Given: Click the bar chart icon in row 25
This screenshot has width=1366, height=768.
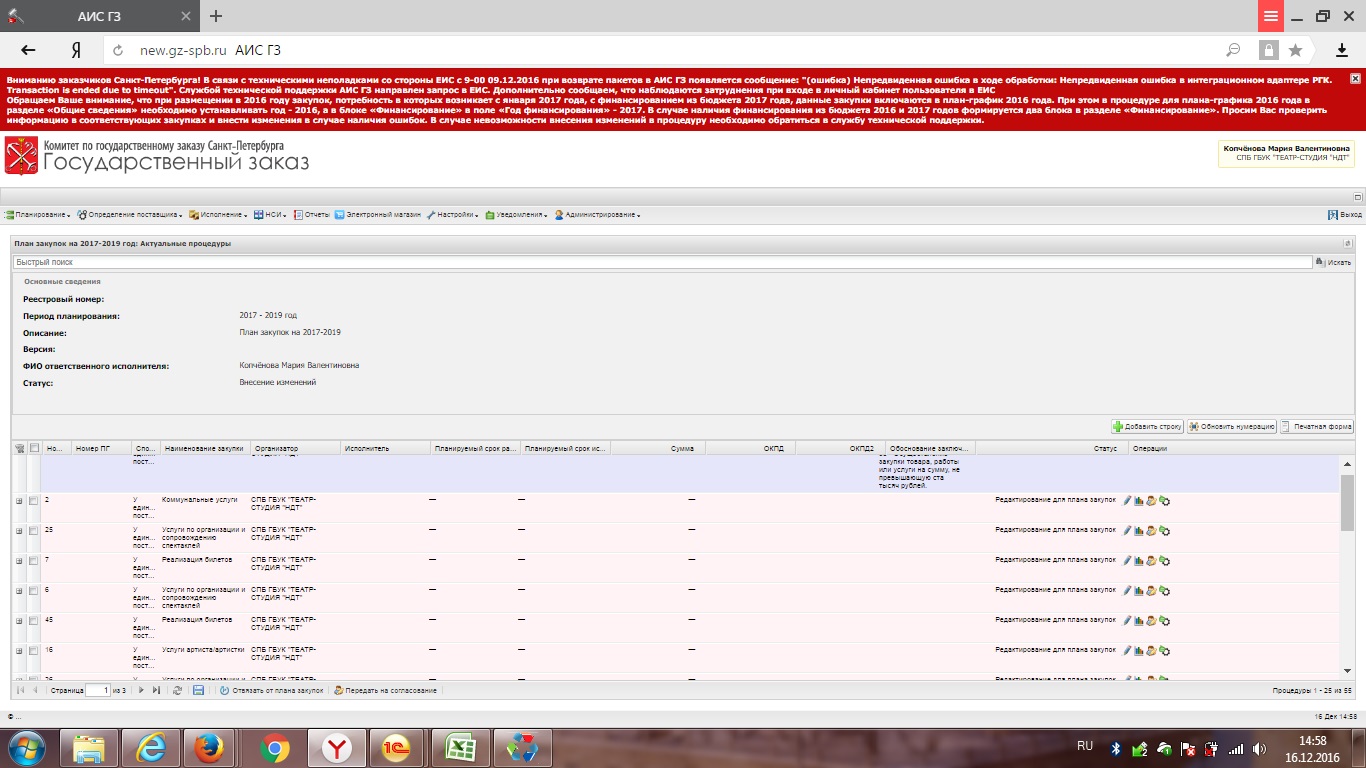Looking at the screenshot, I should (1139, 531).
